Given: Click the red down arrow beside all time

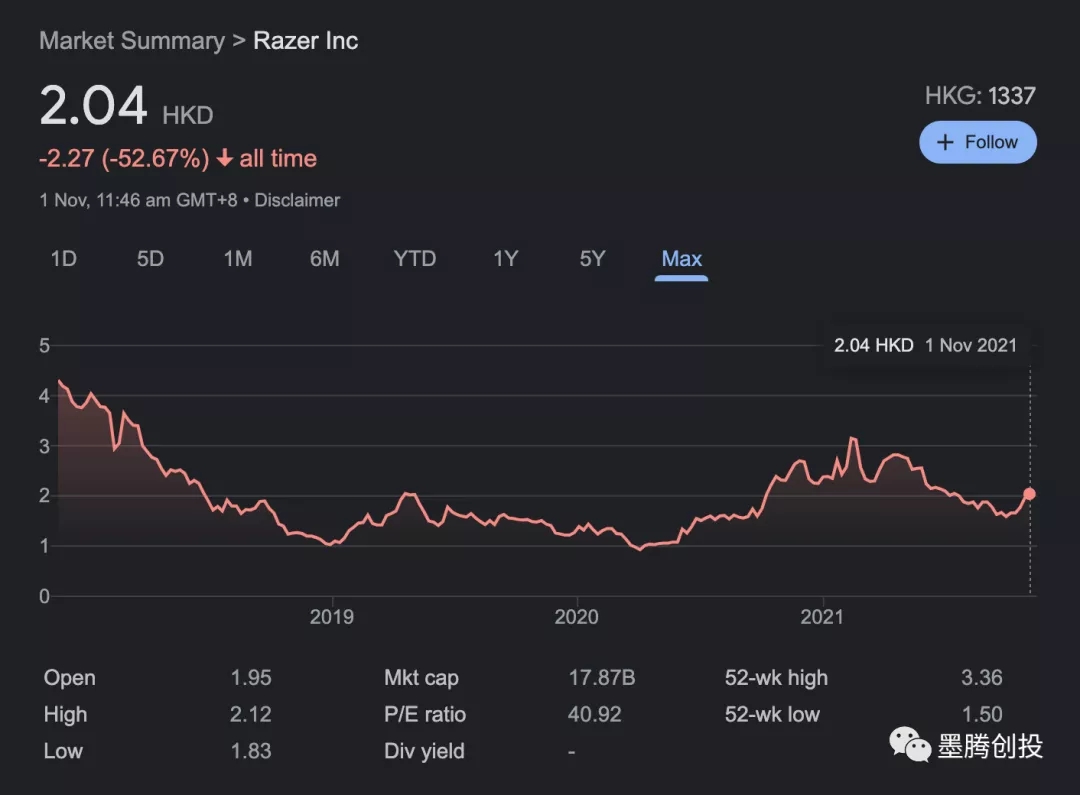Looking at the screenshot, I should tap(225, 159).
